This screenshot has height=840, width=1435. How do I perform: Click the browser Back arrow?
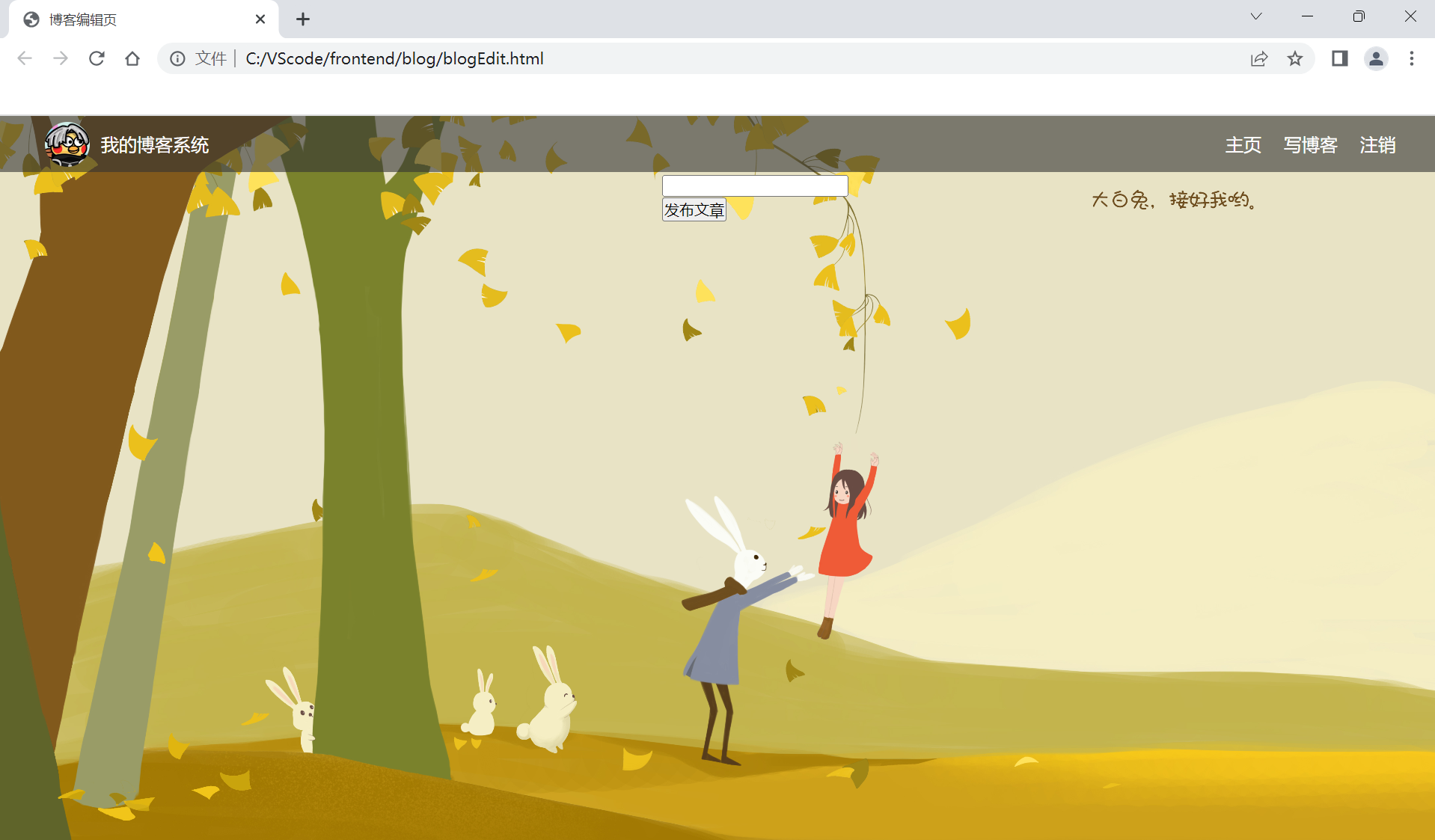coord(25,58)
